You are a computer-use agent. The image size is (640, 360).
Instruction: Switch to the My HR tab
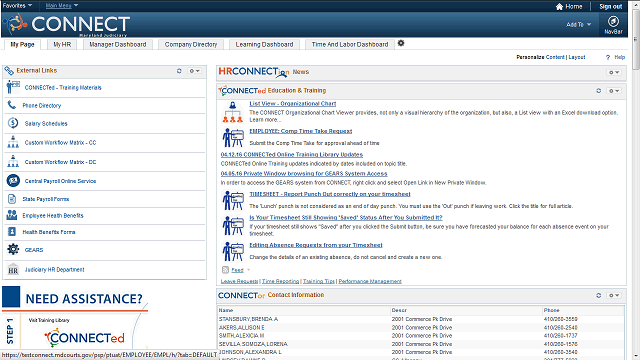(x=62, y=44)
